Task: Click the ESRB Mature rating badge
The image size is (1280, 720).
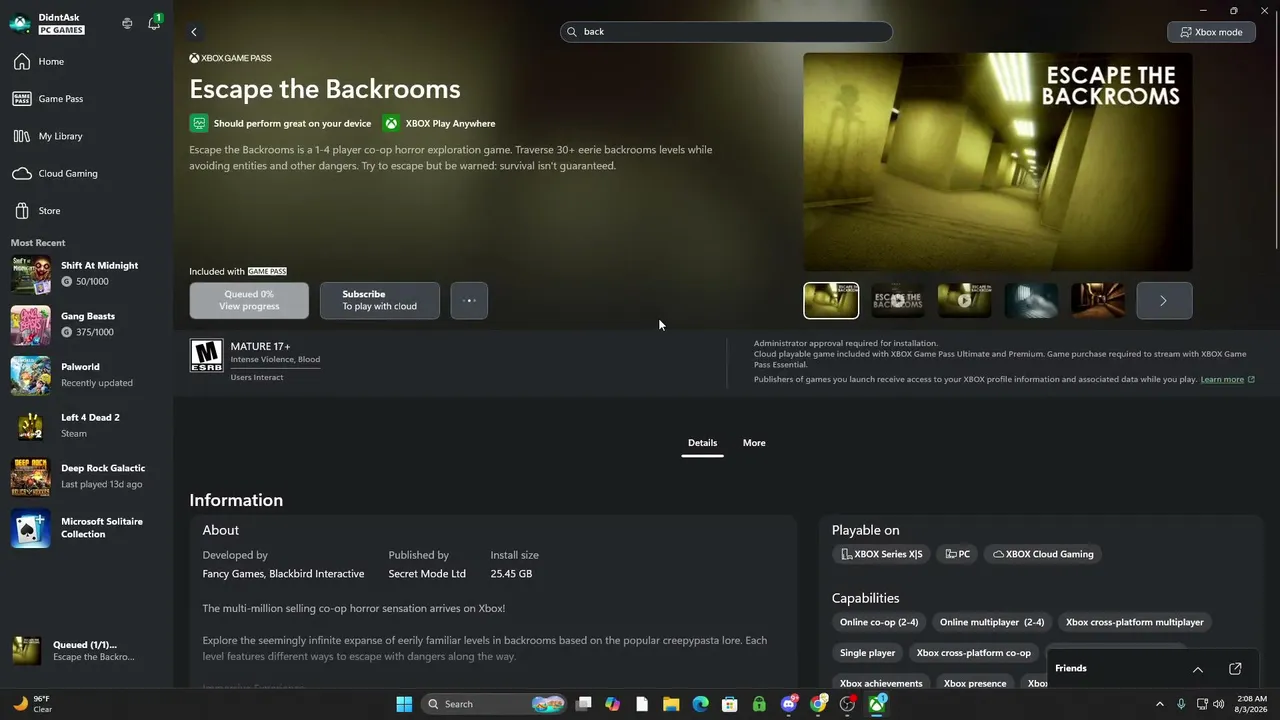Action: click(206, 355)
